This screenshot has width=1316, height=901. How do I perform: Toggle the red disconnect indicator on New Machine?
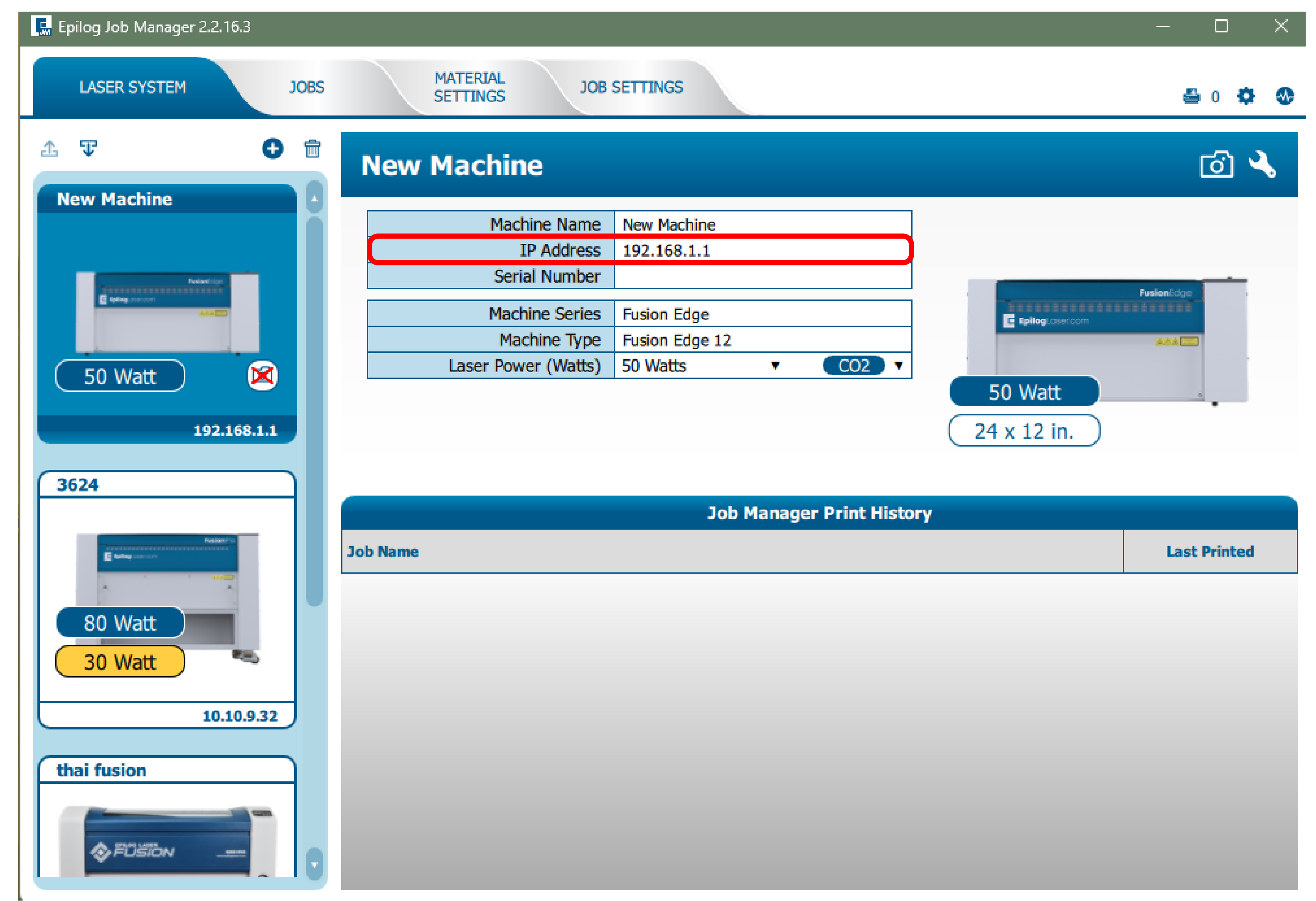coord(263,375)
